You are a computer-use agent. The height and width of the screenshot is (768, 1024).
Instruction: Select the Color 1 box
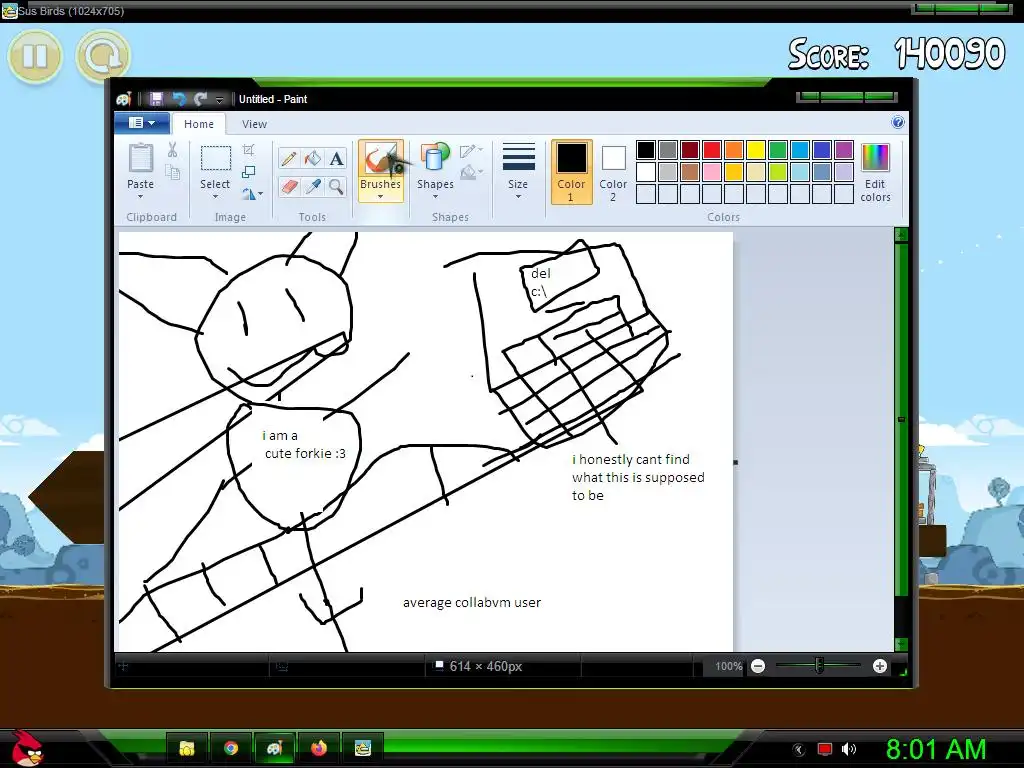tap(571, 172)
